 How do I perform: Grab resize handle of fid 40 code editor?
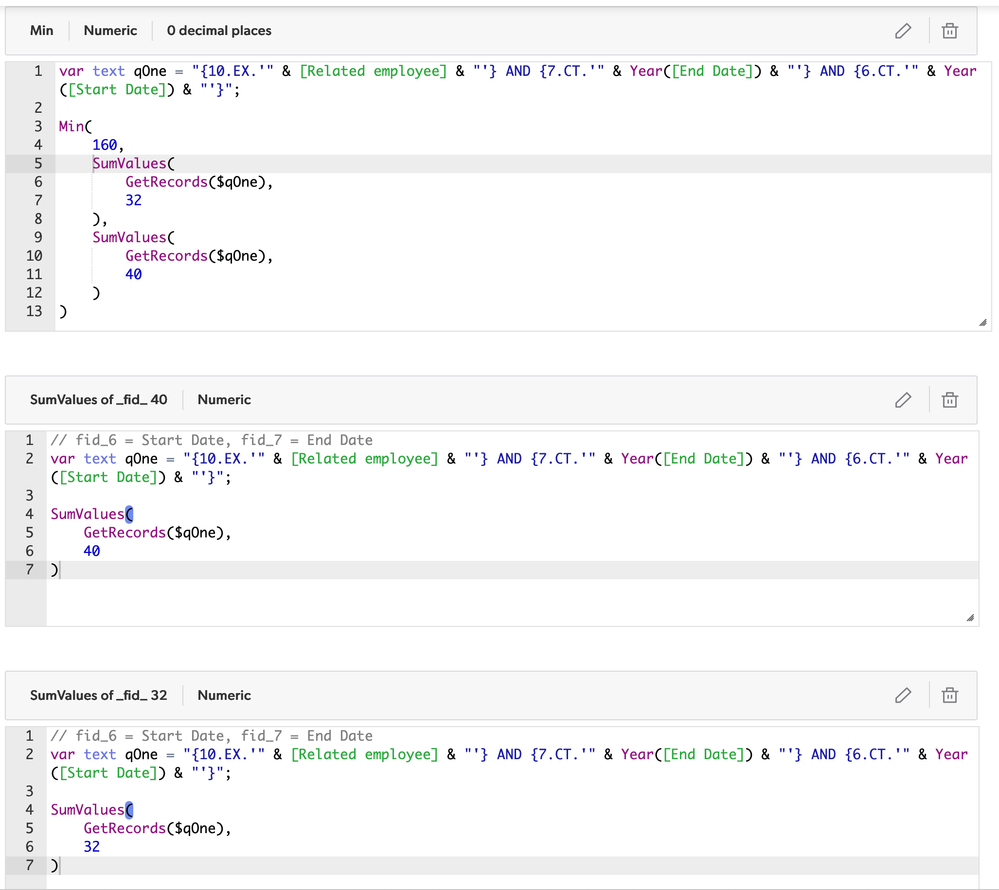tap(970, 617)
